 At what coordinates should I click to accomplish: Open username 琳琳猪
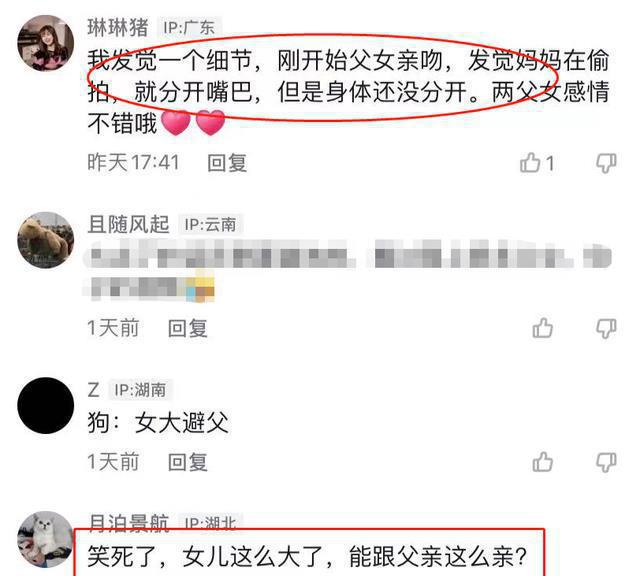coord(118,28)
